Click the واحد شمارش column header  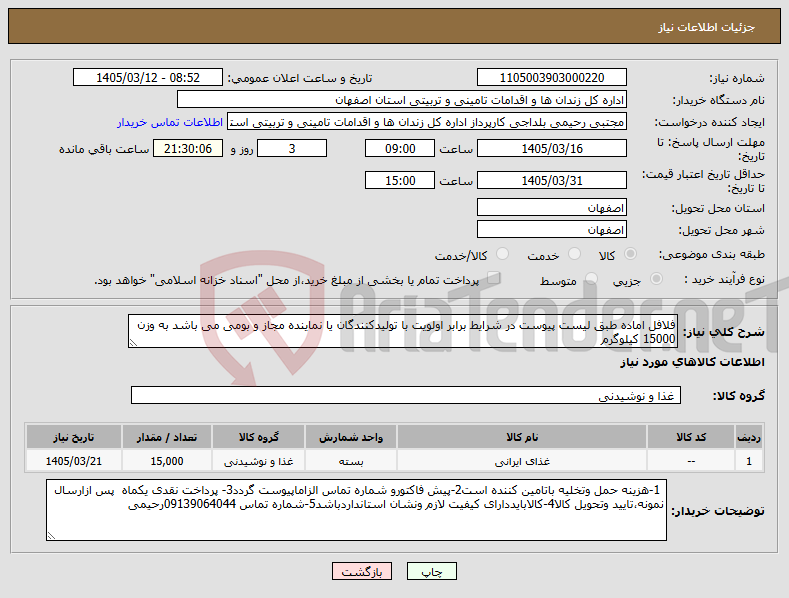coord(351,437)
